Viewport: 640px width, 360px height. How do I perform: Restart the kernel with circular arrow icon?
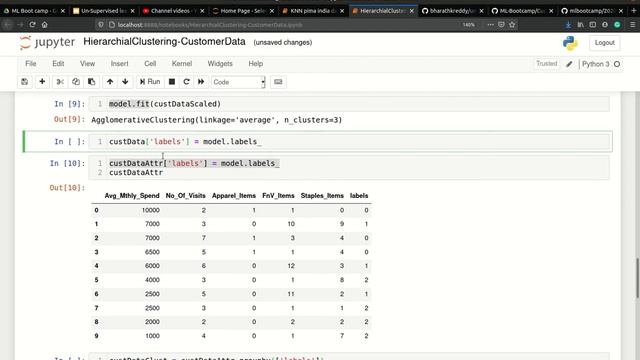click(187, 82)
